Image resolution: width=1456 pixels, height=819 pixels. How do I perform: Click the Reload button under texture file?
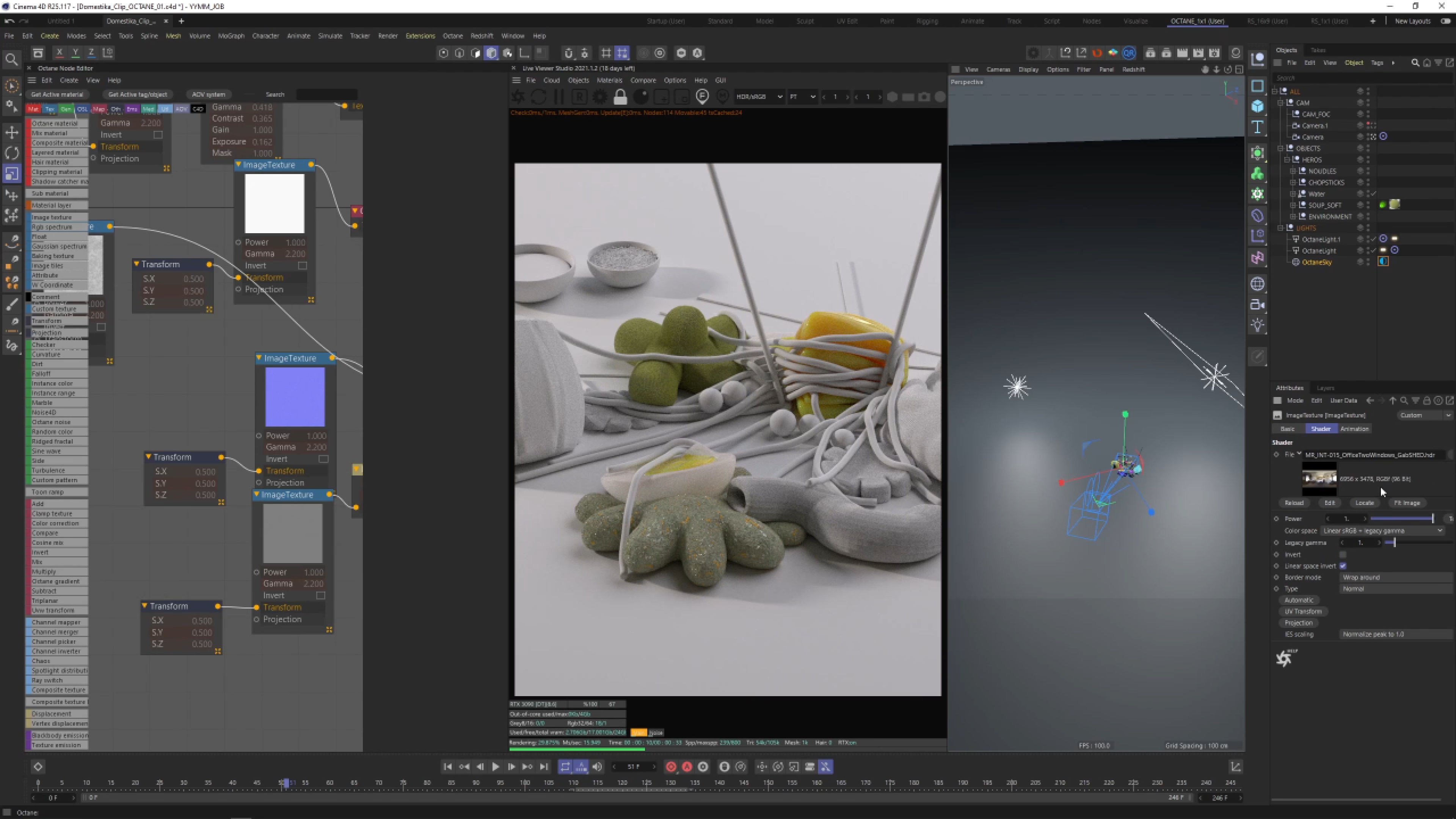pyautogui.click(x=1294, y=503)
